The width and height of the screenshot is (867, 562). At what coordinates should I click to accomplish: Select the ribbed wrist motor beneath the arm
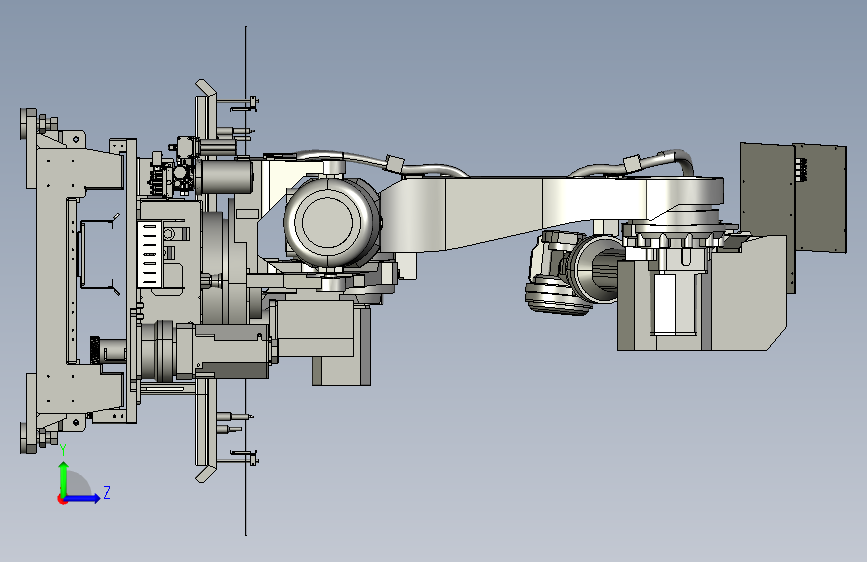click(x=557, y=299)
